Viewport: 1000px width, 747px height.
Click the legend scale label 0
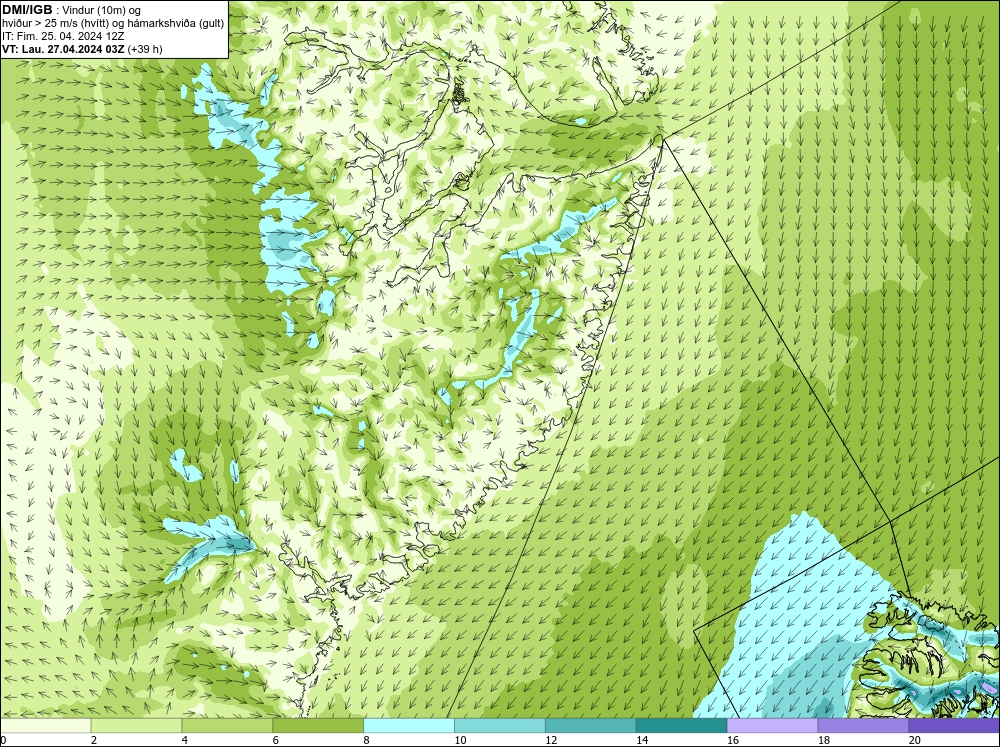tap(4, 740)
